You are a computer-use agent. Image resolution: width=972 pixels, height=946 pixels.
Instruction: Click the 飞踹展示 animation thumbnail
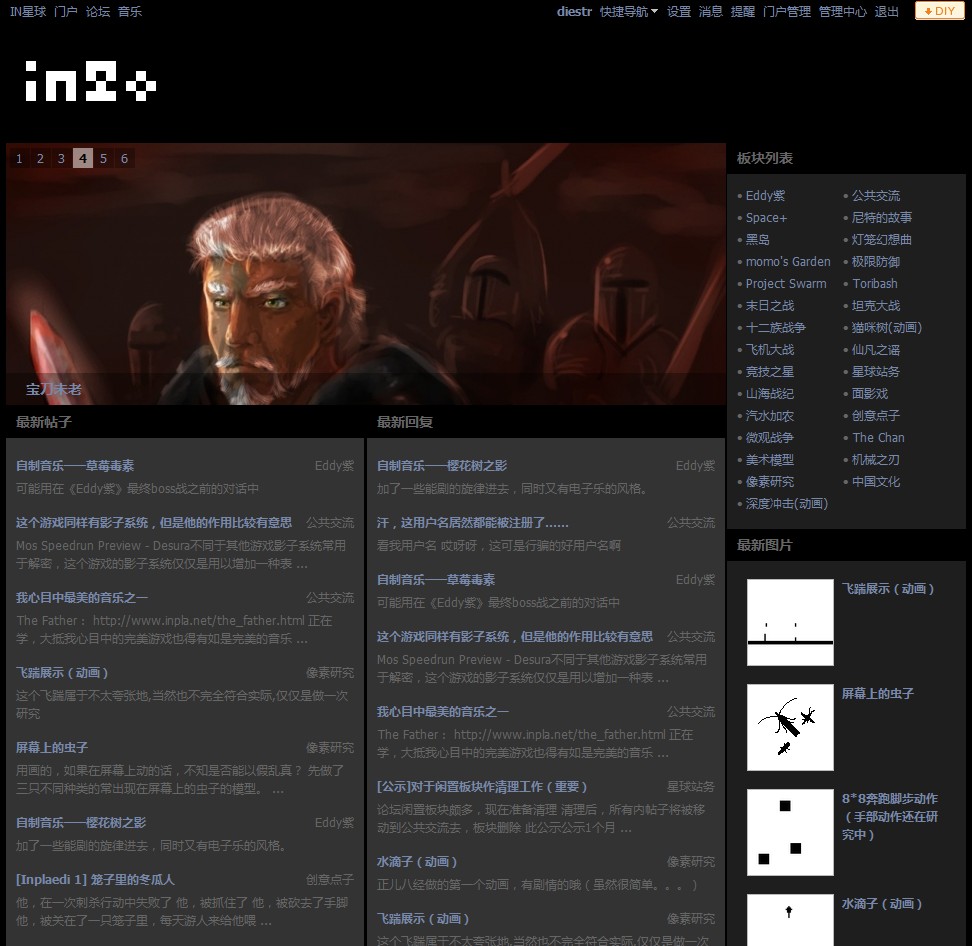pos(790,622)
